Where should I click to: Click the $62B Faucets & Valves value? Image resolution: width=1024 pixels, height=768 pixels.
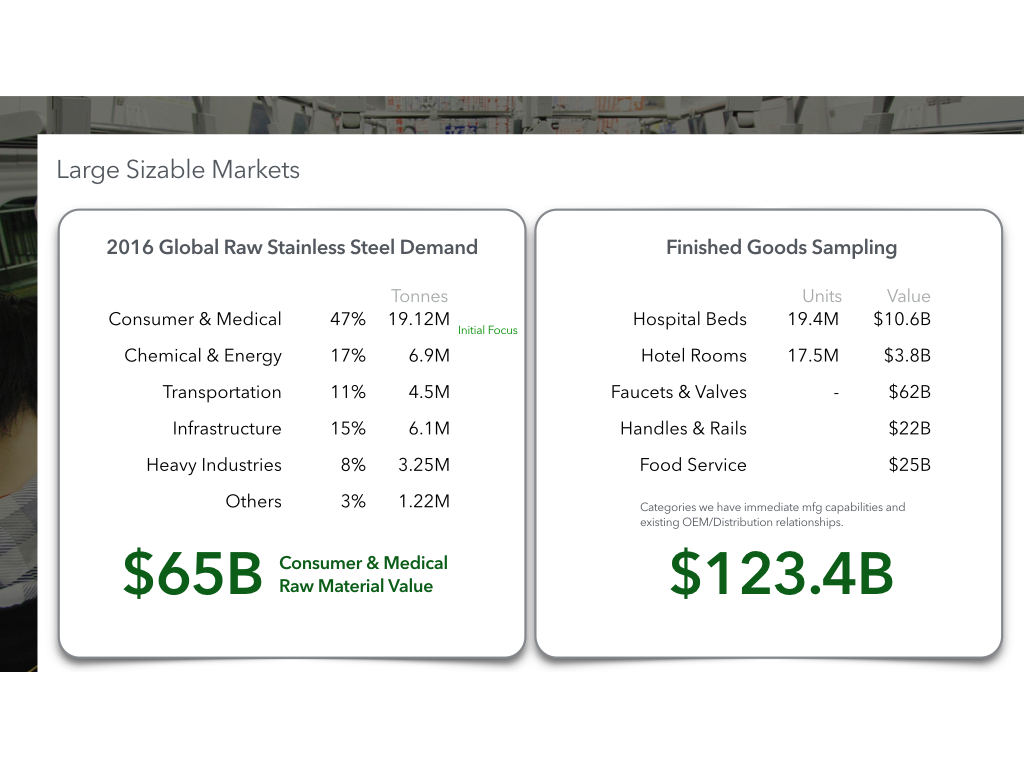909,392
